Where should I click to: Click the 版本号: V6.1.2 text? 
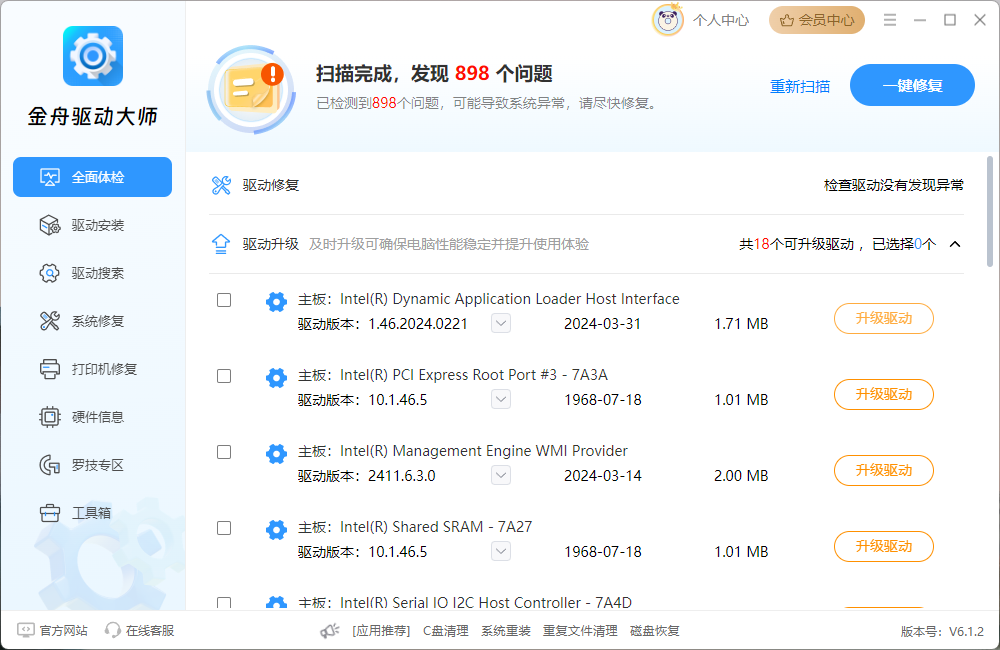coord(942,632)
